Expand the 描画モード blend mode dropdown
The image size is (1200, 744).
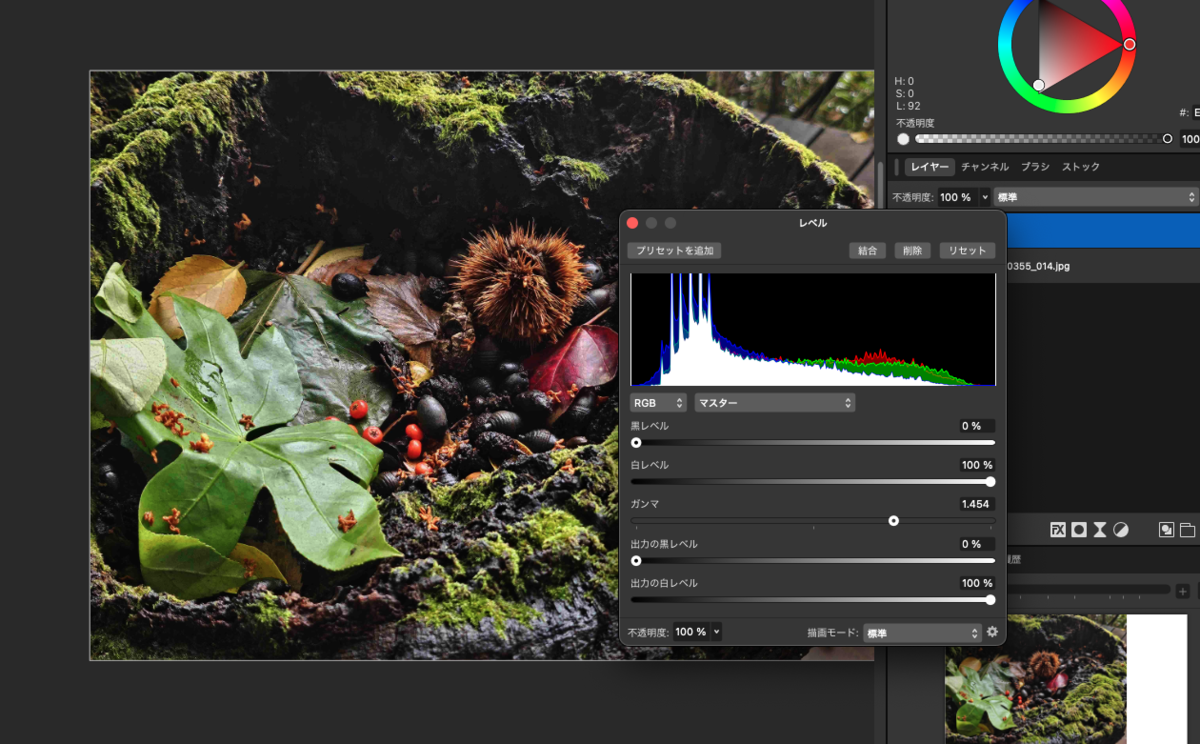(923, 633)
